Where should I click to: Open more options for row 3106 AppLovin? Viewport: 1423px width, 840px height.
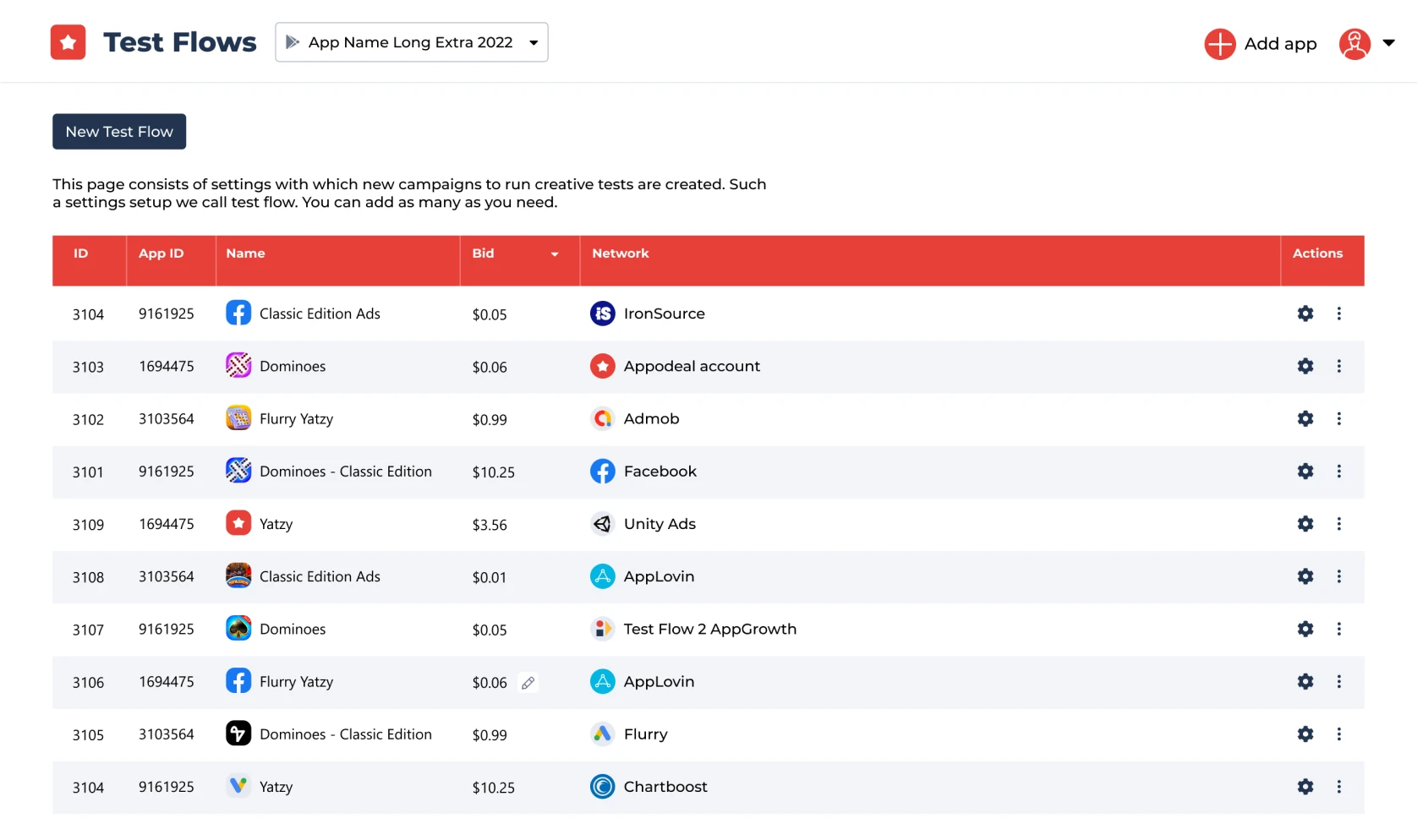(1338, 681)
